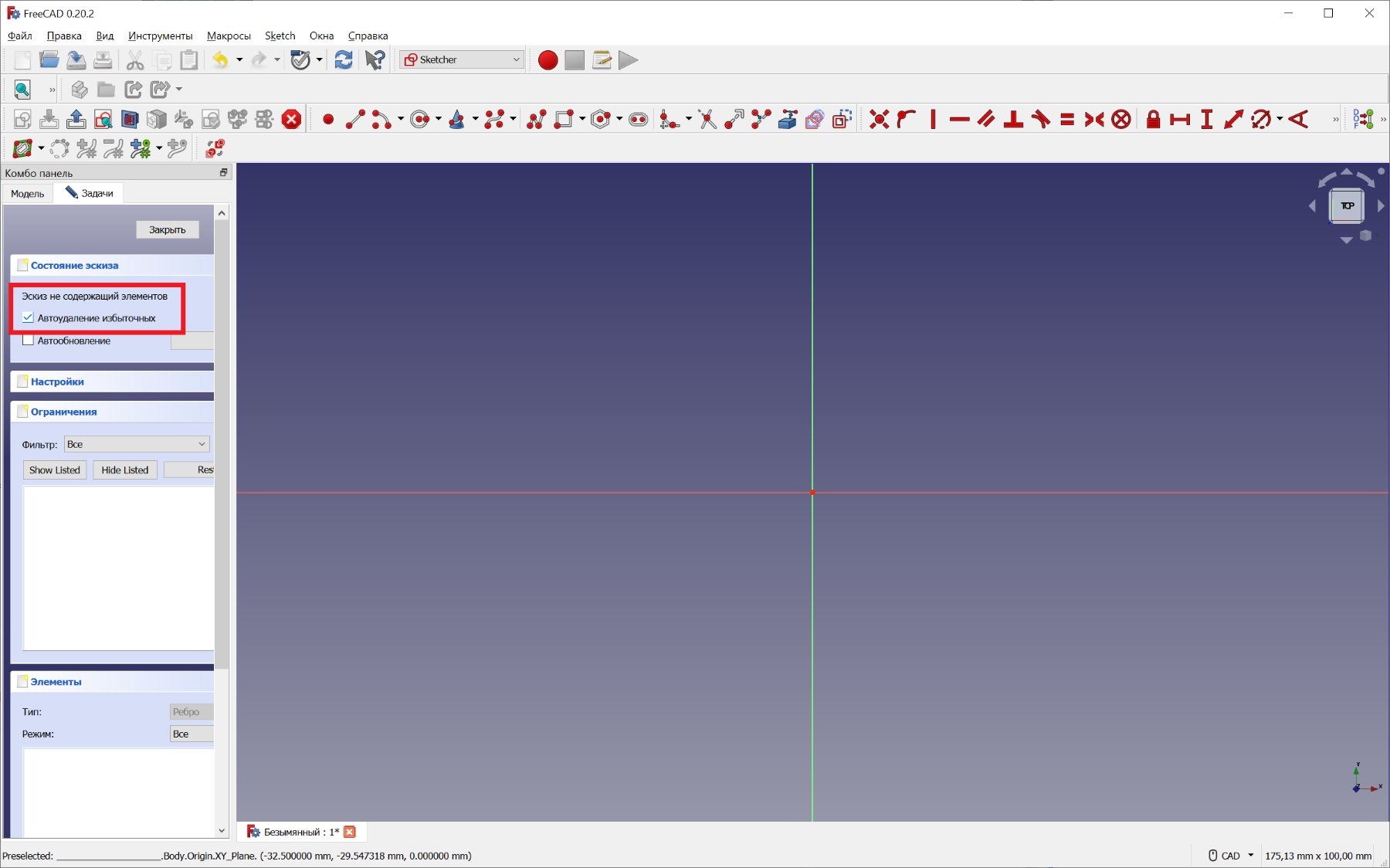Open the Инструменты menu

point(161,36)
